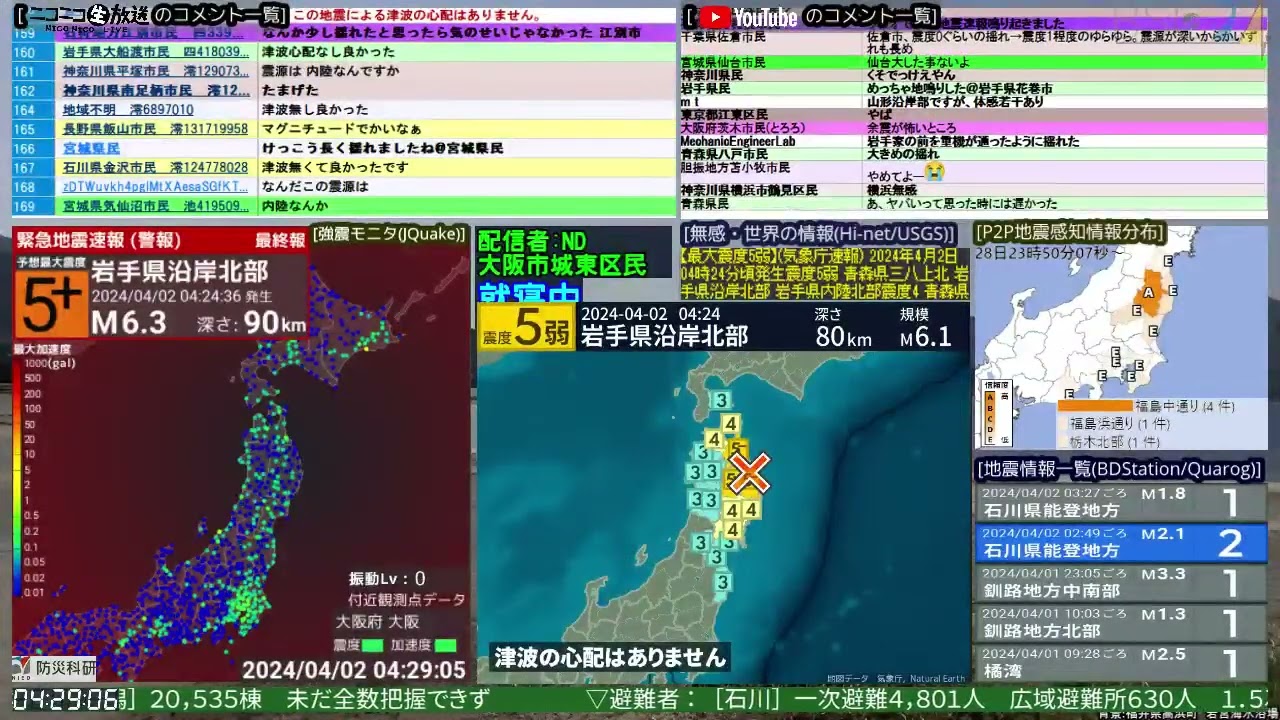The width and height of the screenshot is (1280, 720).
Task: Select the 03:27 石川県能登地方 M1.8 earthquake row
Action: (x=1121, y=502)
